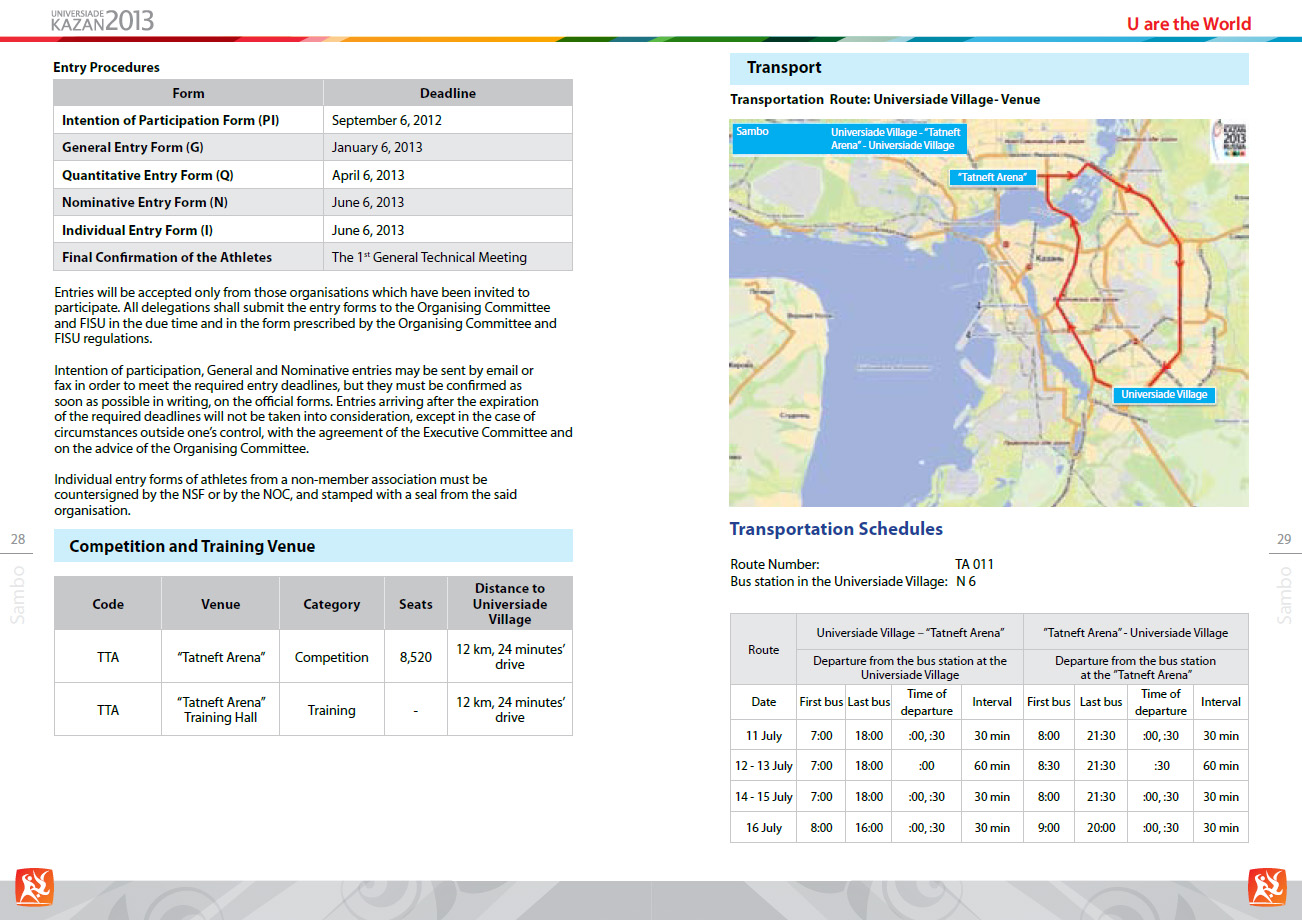
Task: Select the "Competition and Training Venue" heading
Action: tap(192, 546)
